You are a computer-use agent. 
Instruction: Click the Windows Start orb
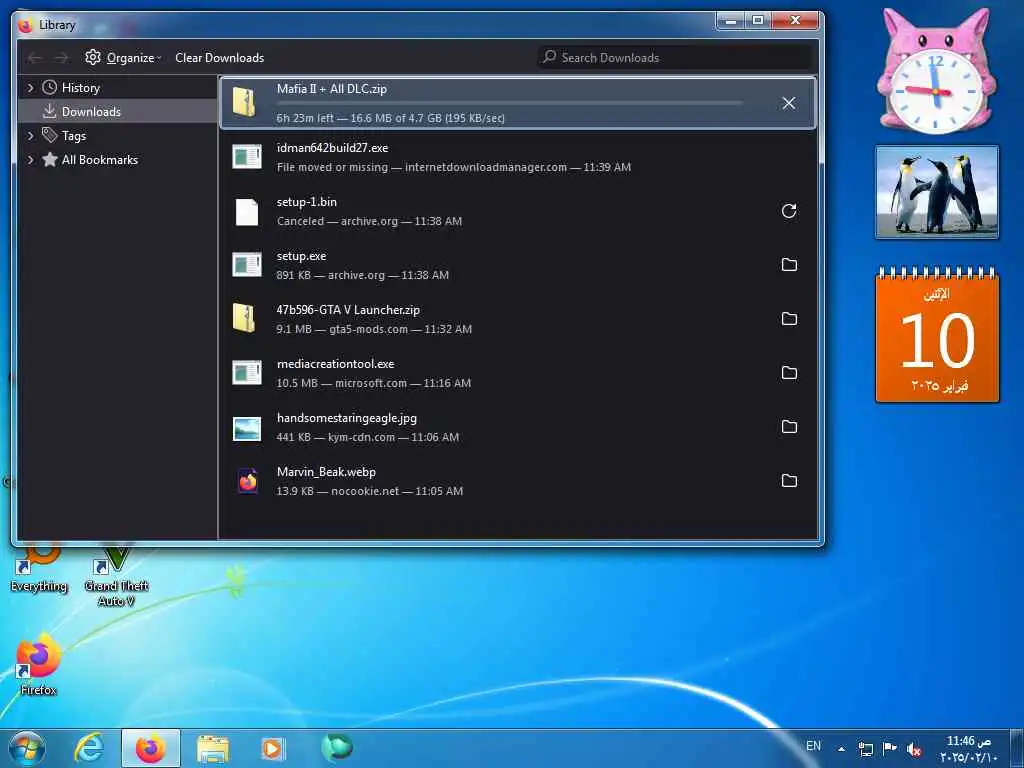coord(27,748)
